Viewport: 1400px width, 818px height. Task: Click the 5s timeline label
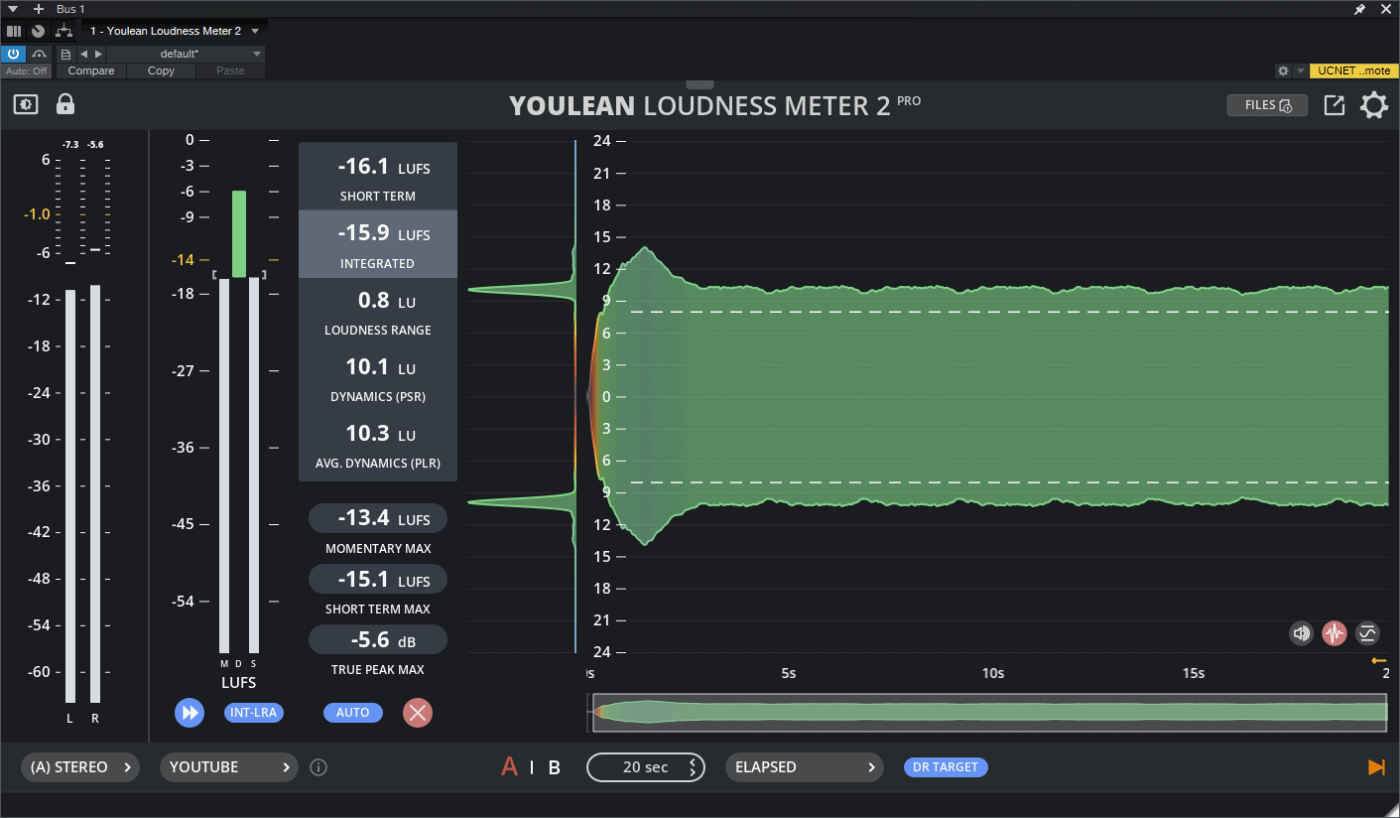click(x=789, y=673)
